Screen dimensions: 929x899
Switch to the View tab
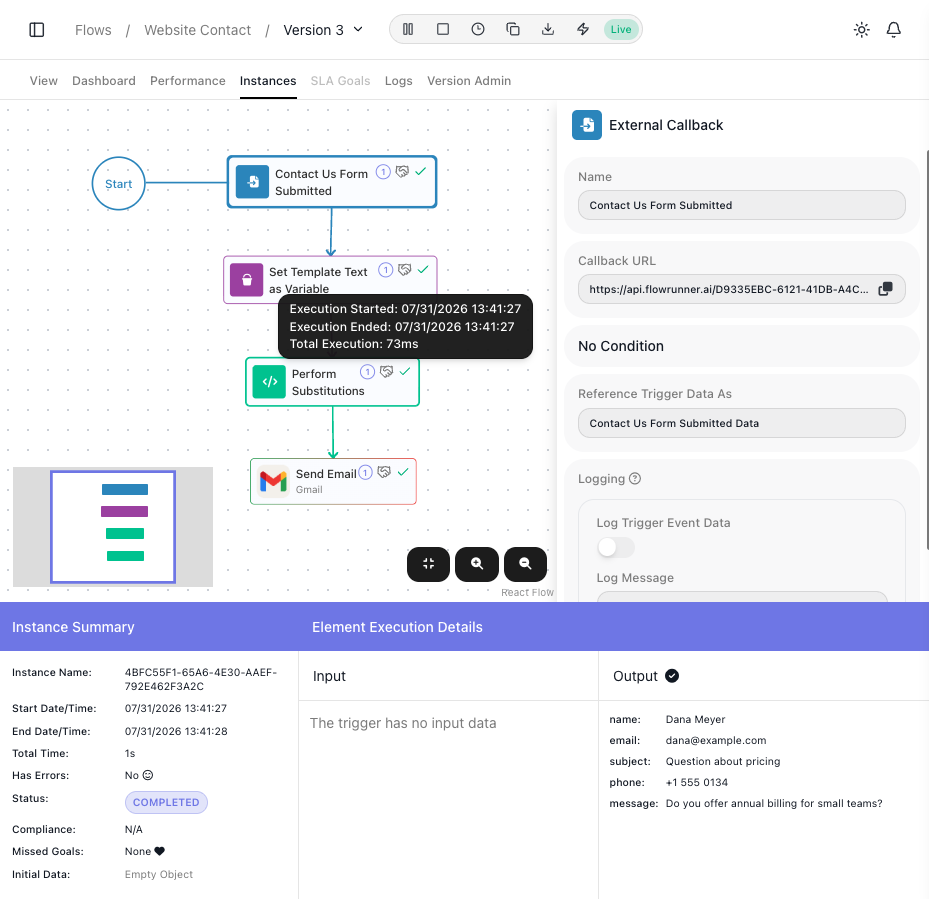point(44,81)
